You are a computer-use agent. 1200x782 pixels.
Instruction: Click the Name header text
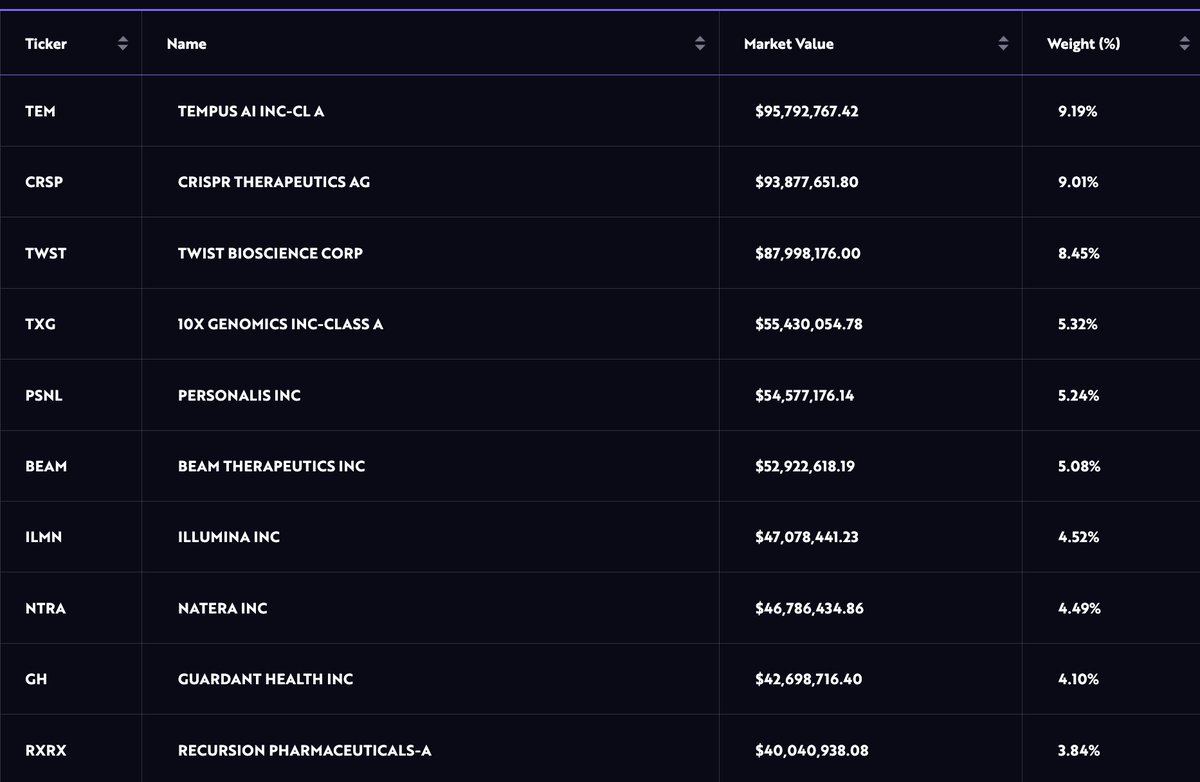pyautogui.click(x=187, y=44)
